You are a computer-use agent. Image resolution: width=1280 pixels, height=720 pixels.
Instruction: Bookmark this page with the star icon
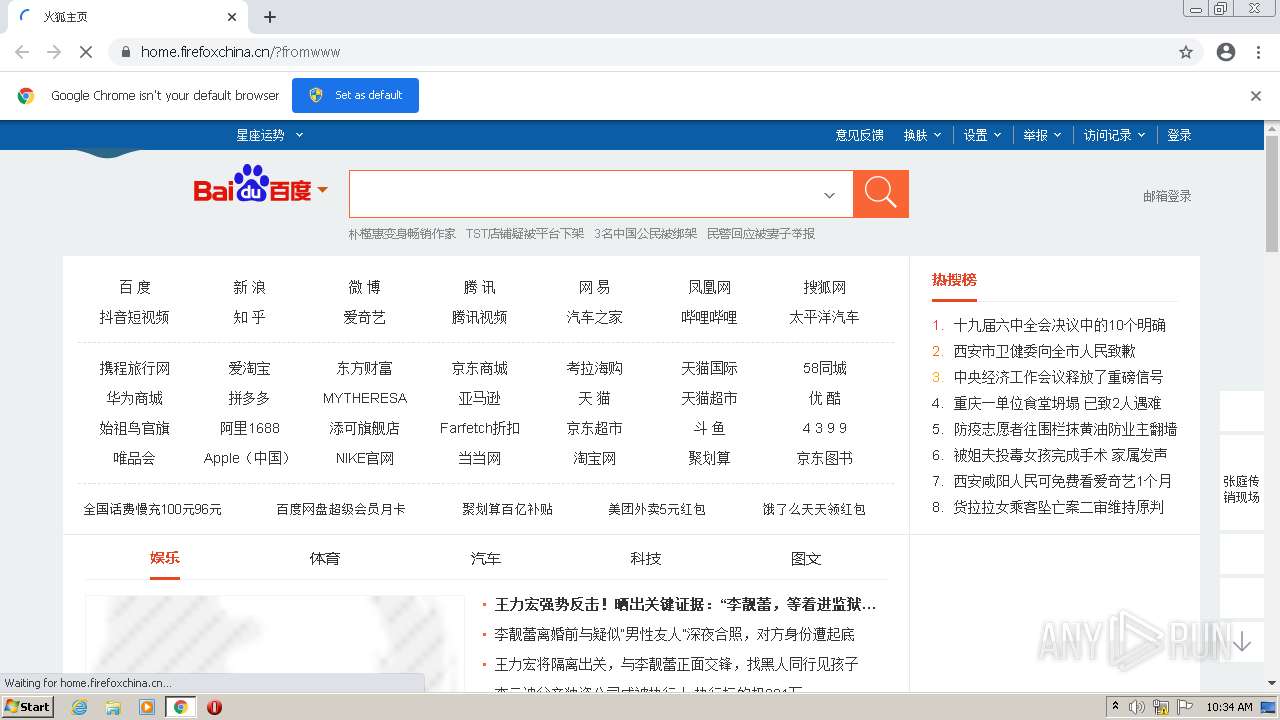tap(1186, 52)
